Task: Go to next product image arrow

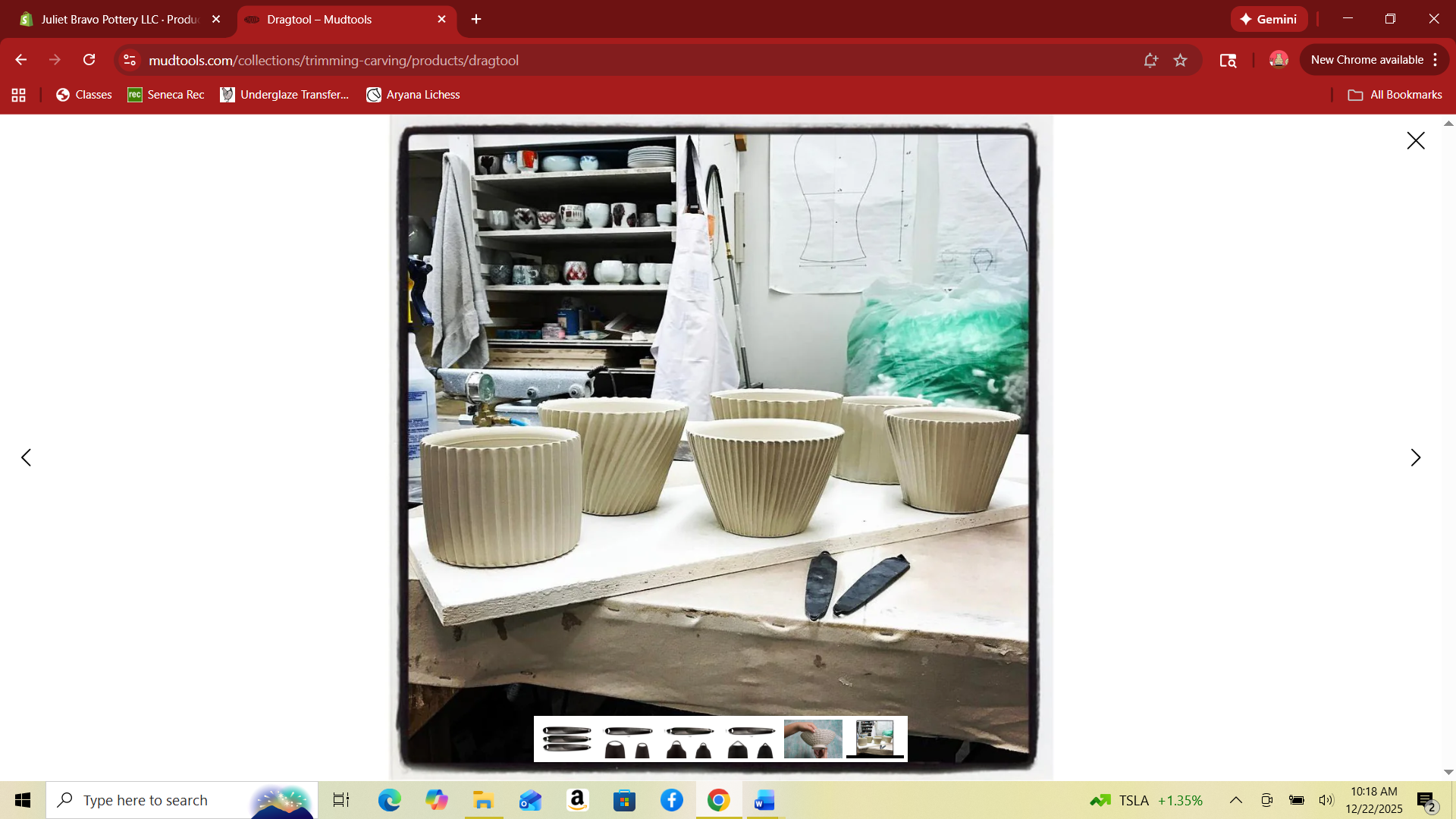Action: [x=1415, y=457]
